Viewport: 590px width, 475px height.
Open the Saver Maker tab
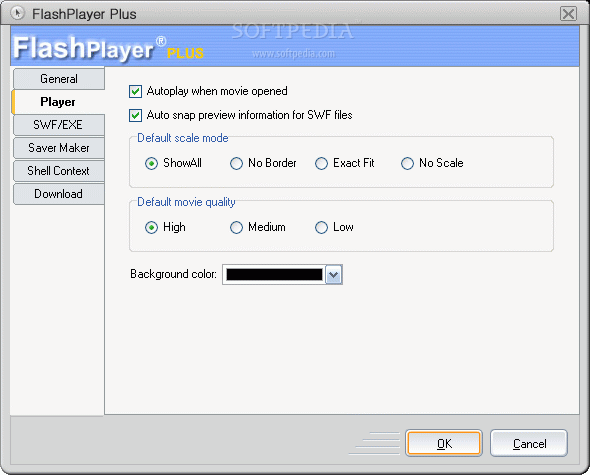[x=59, y=148]
